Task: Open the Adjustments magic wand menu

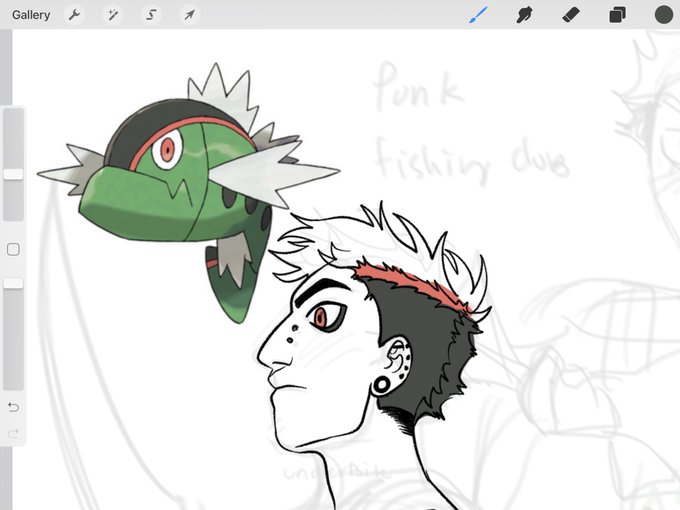Action: pyautogui.click(x=113, y=15)
